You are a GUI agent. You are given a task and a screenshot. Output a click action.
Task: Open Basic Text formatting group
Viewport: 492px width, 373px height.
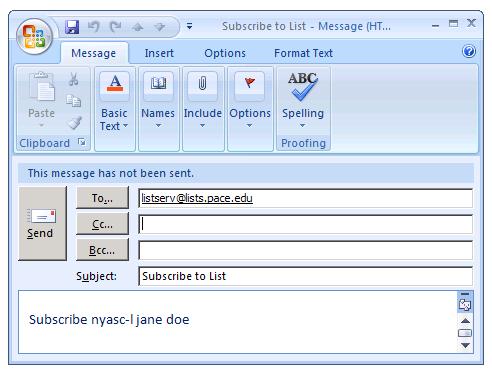pos(114,108)
